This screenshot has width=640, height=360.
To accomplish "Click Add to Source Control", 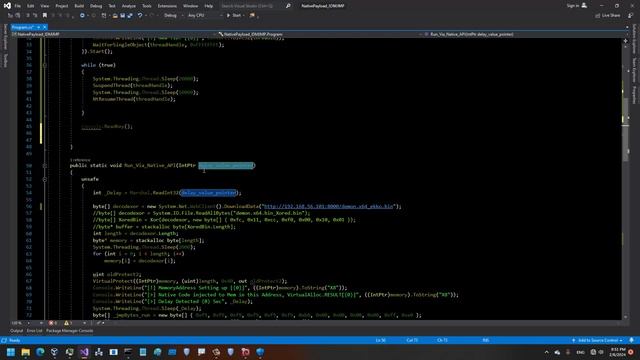I will click(598, 340).
